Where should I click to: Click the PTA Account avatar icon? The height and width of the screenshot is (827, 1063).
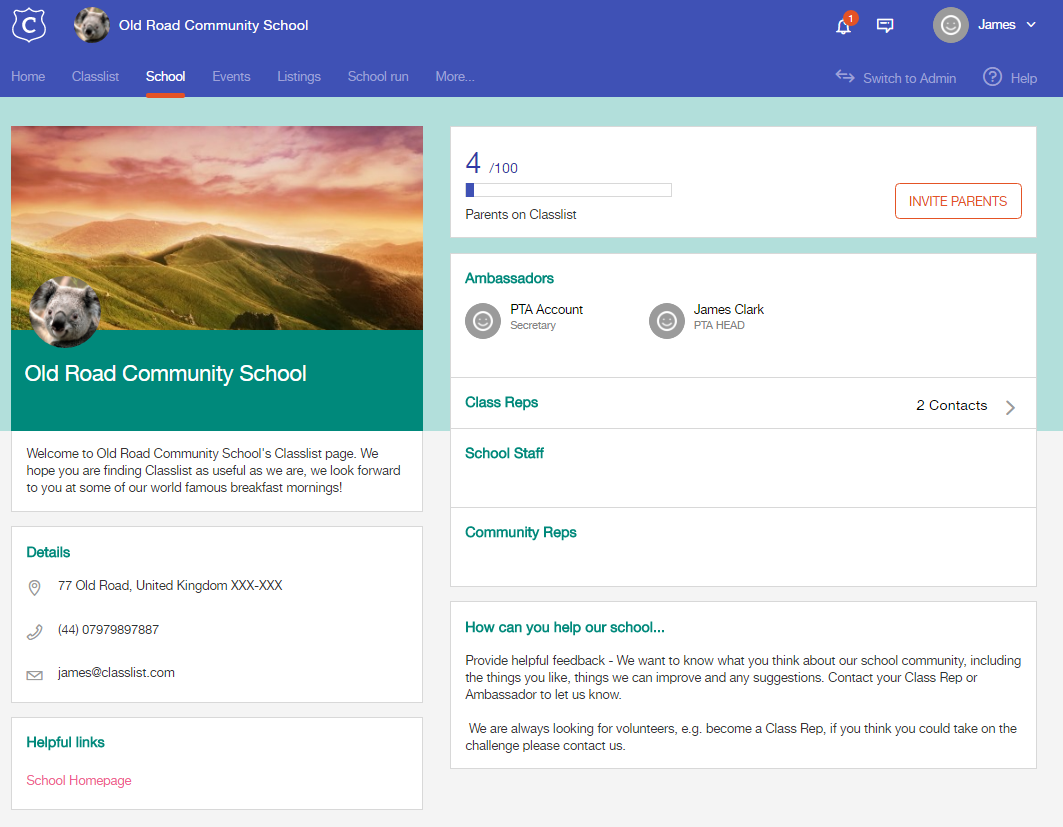pyautogui.click(x=483, y=321)
